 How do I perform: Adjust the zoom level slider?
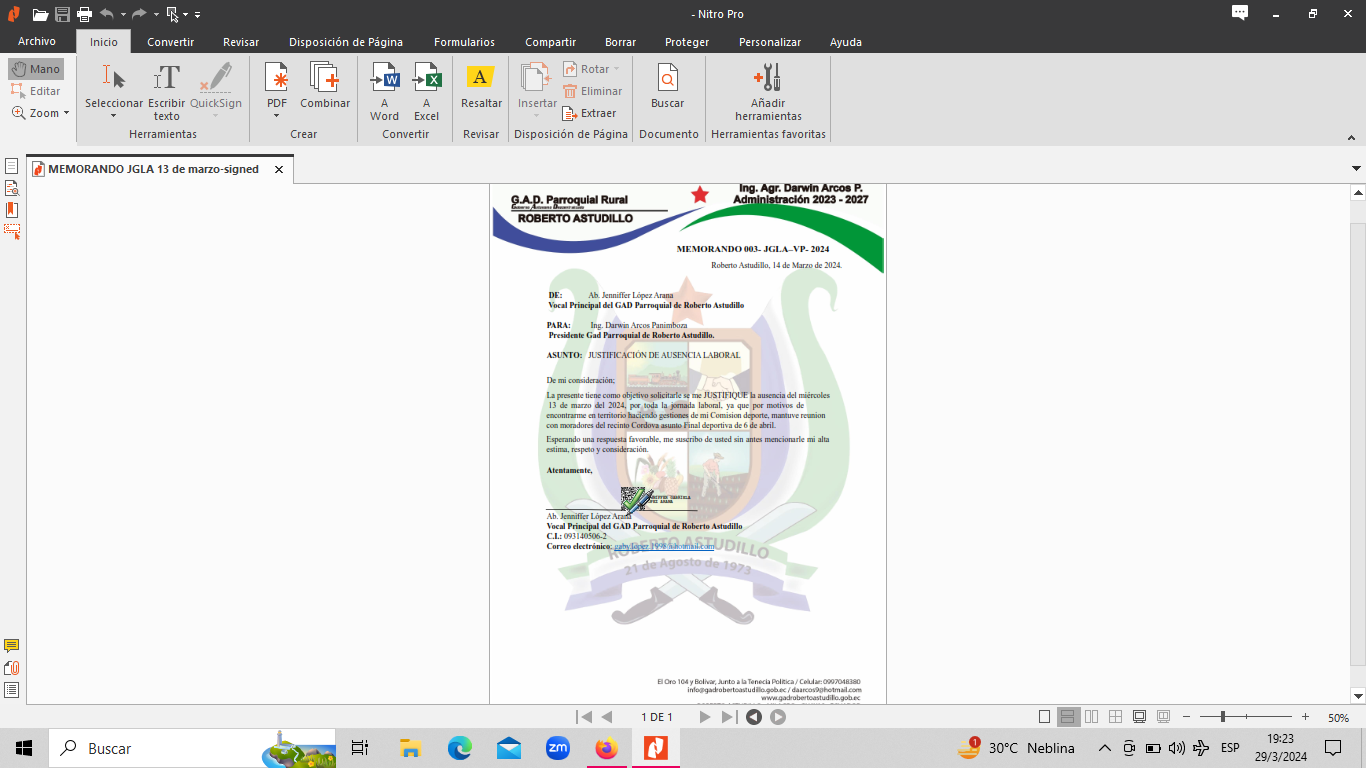tap(1223, 717)
